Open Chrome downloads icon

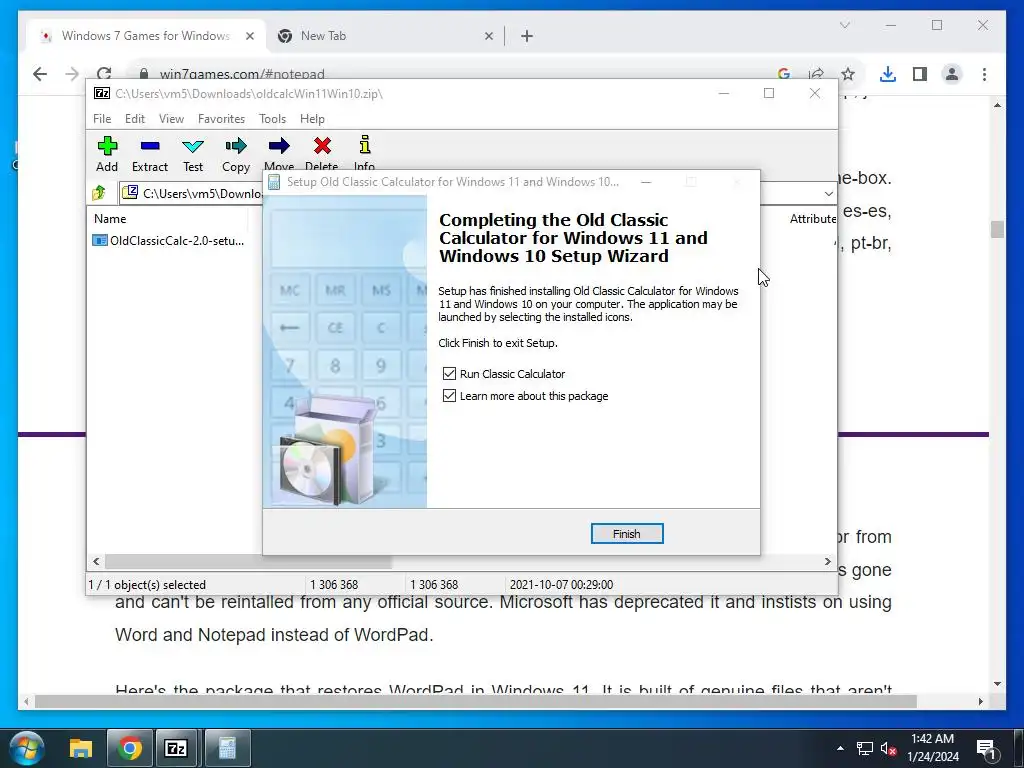coord(888,74)
